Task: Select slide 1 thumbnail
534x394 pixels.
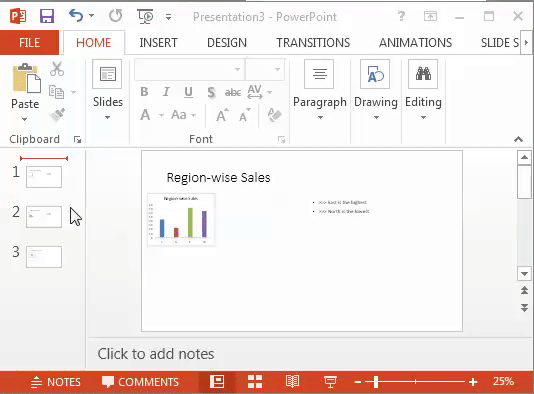Action: pos(44,177)
